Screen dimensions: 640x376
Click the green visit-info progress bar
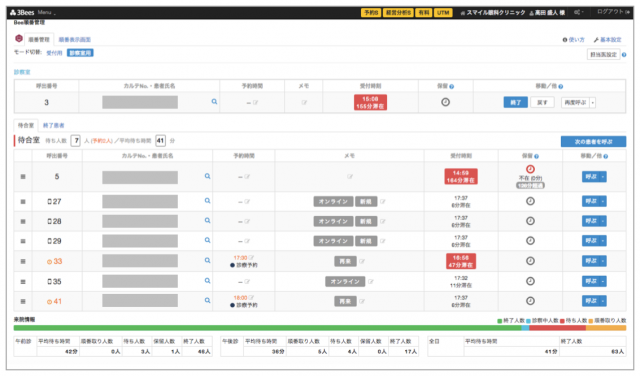point(267,328)
